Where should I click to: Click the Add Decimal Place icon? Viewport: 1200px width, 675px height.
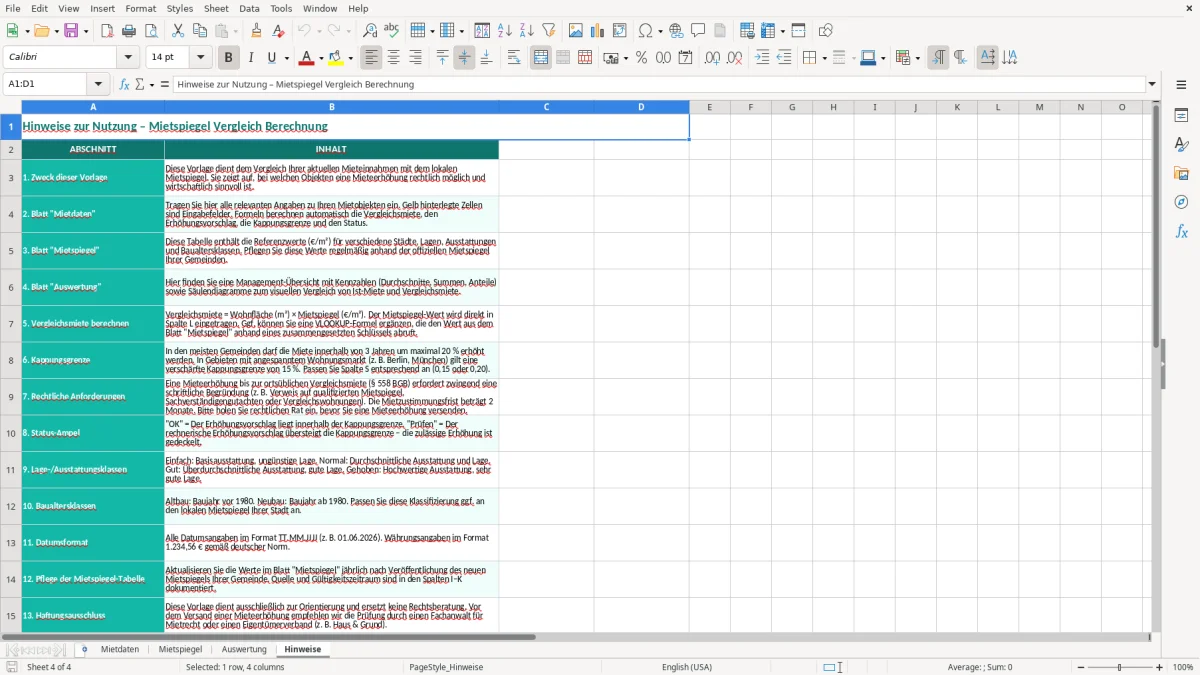click(x=712, y=58)
